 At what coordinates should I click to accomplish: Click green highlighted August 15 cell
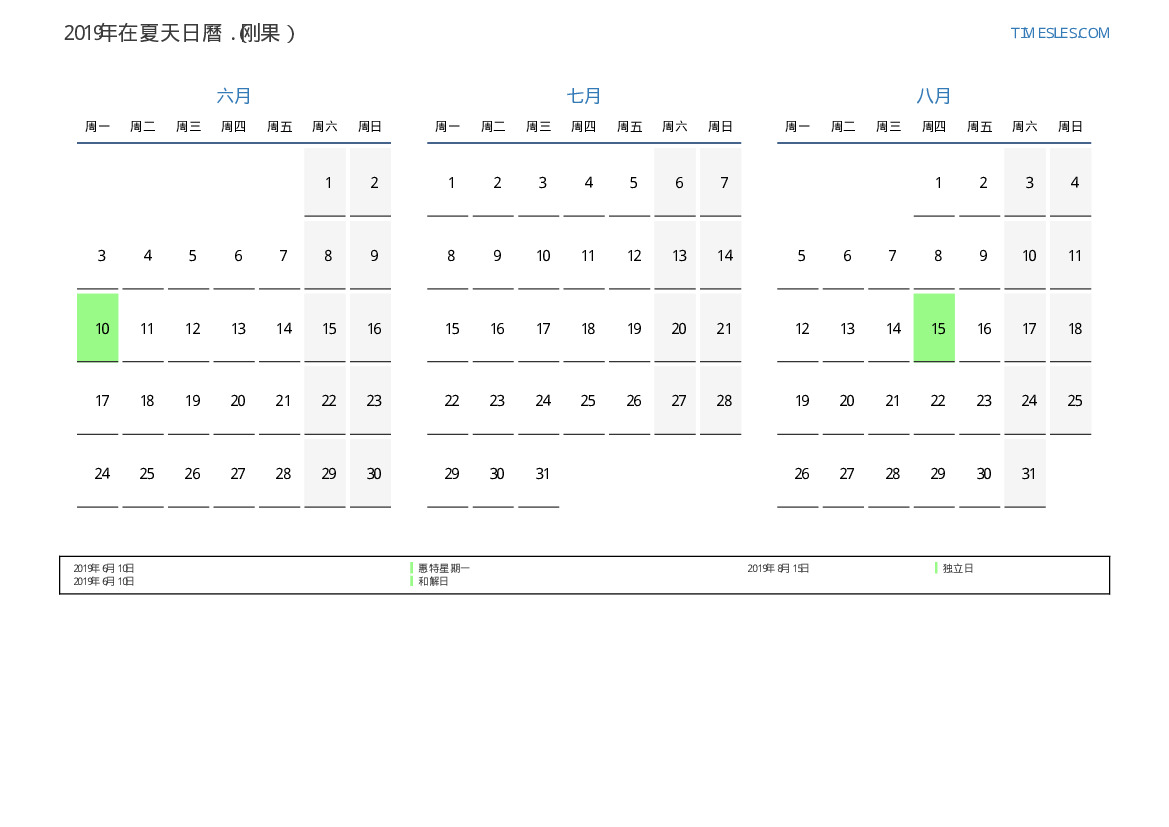point(934,328)
